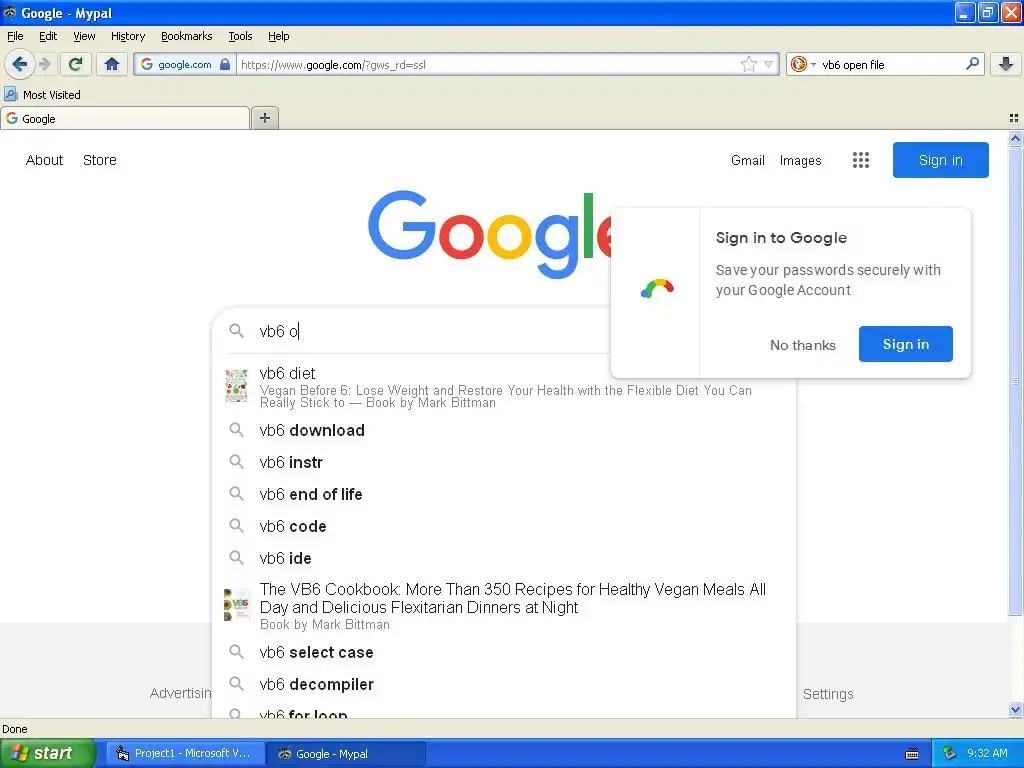Click the vb6 diet book thumbnail
1024x768 pixels.
click(236, 386)
